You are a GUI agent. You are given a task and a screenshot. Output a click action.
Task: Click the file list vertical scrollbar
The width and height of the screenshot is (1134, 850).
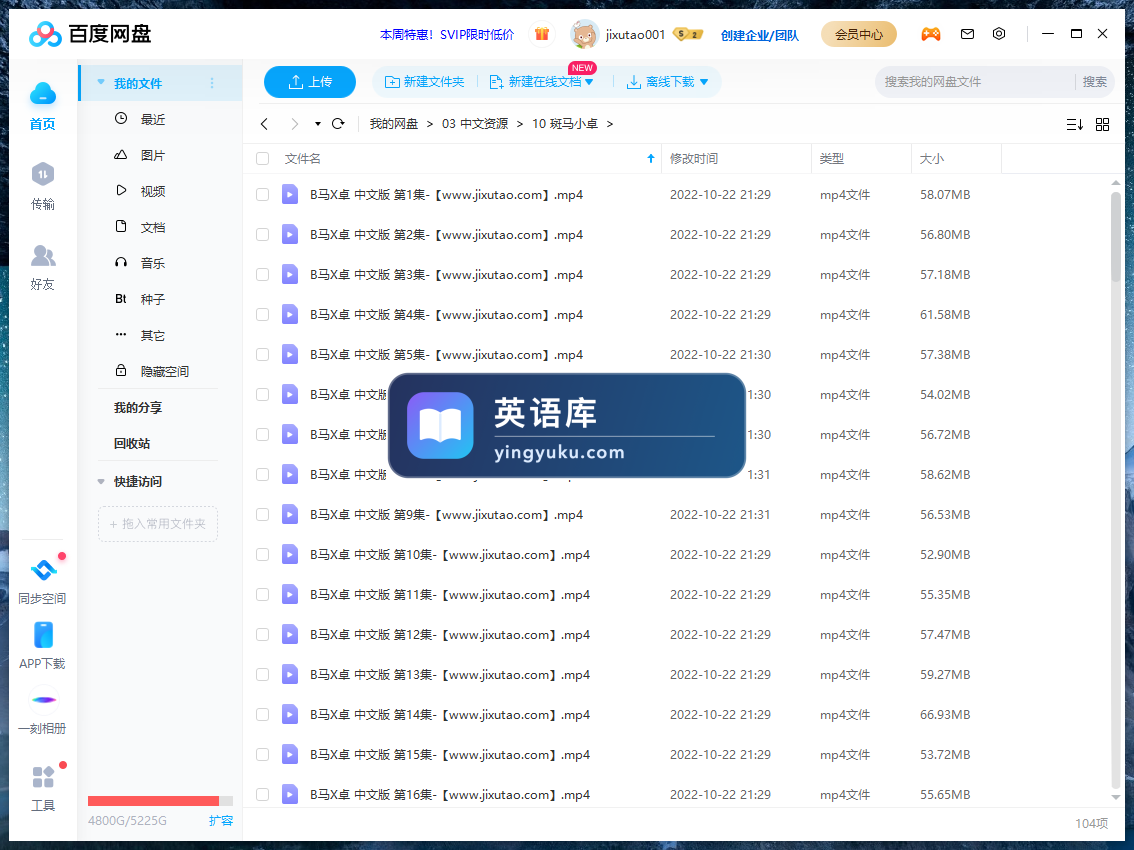(x=1116, y=236)
